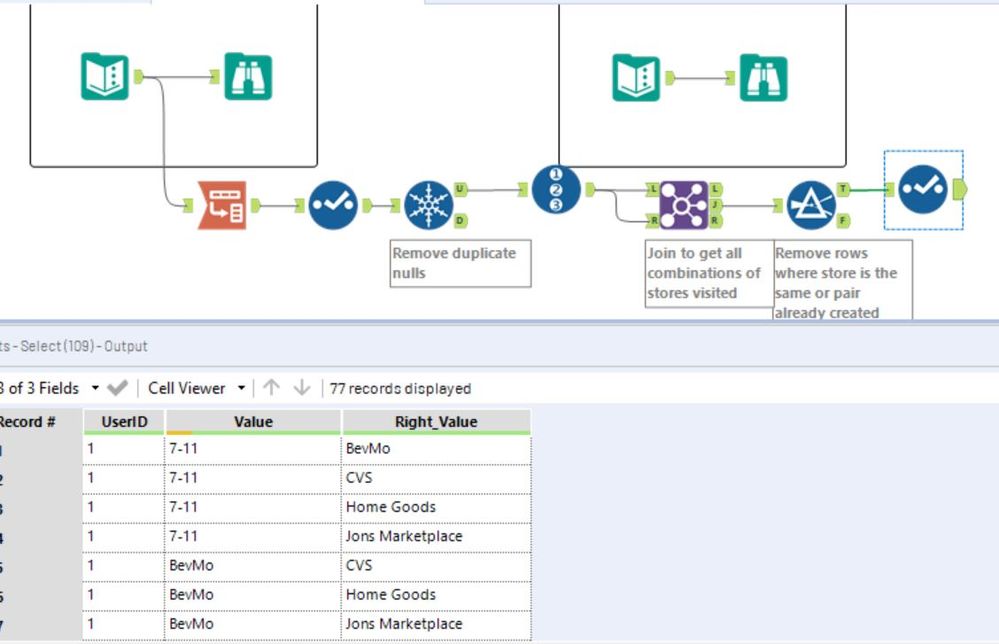This screenshot has width=999, height=644.
Task: Go to next record with down arrow
Action: pyautogui.click(x=302, y=387)
